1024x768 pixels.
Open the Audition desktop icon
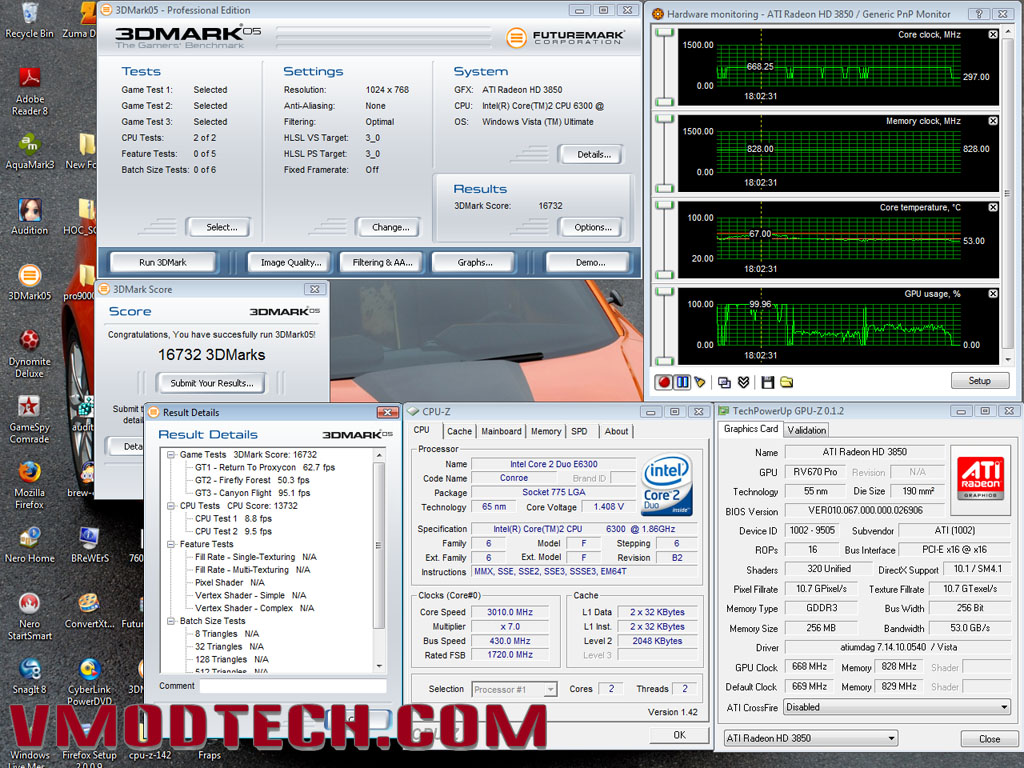coord(29,217)
